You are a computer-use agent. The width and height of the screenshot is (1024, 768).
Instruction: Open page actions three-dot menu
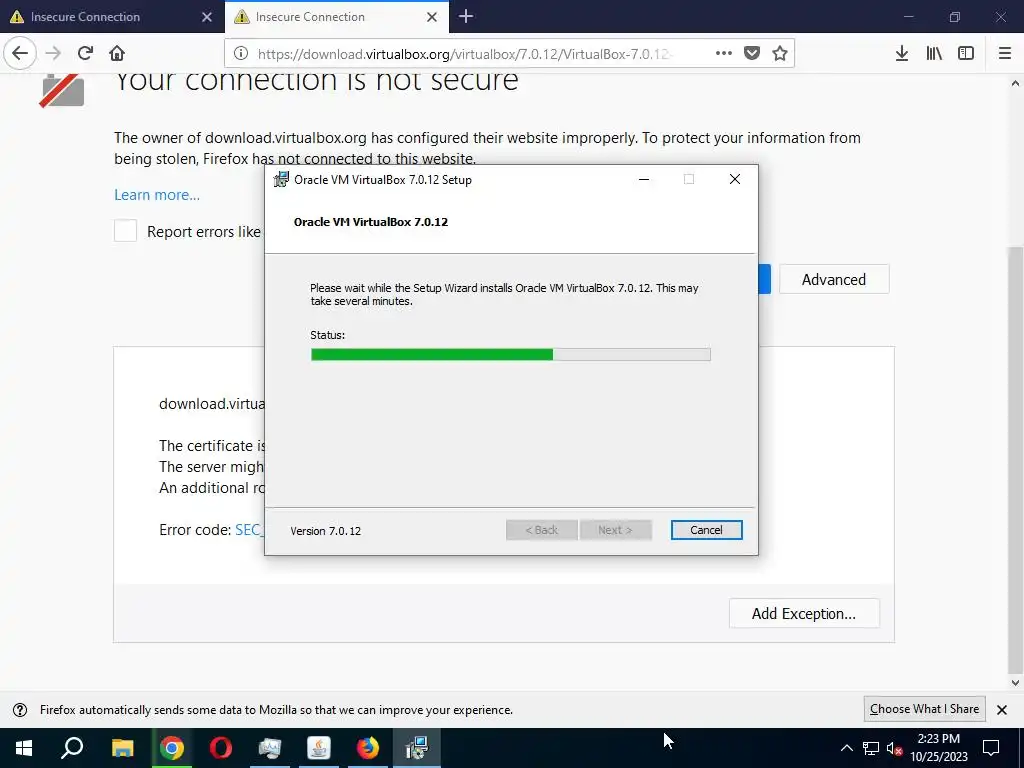tap(724, 53)
